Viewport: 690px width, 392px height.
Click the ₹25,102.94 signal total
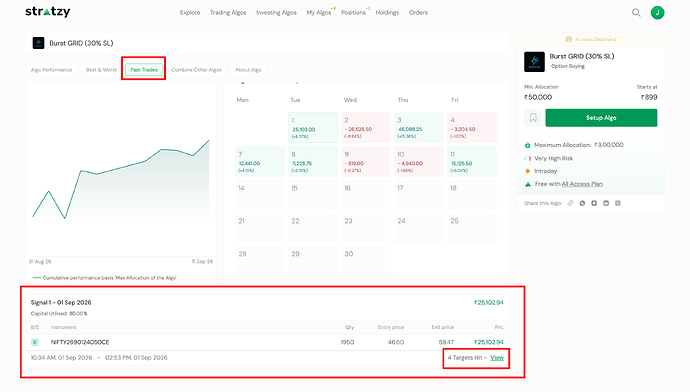tap(488, 303)
